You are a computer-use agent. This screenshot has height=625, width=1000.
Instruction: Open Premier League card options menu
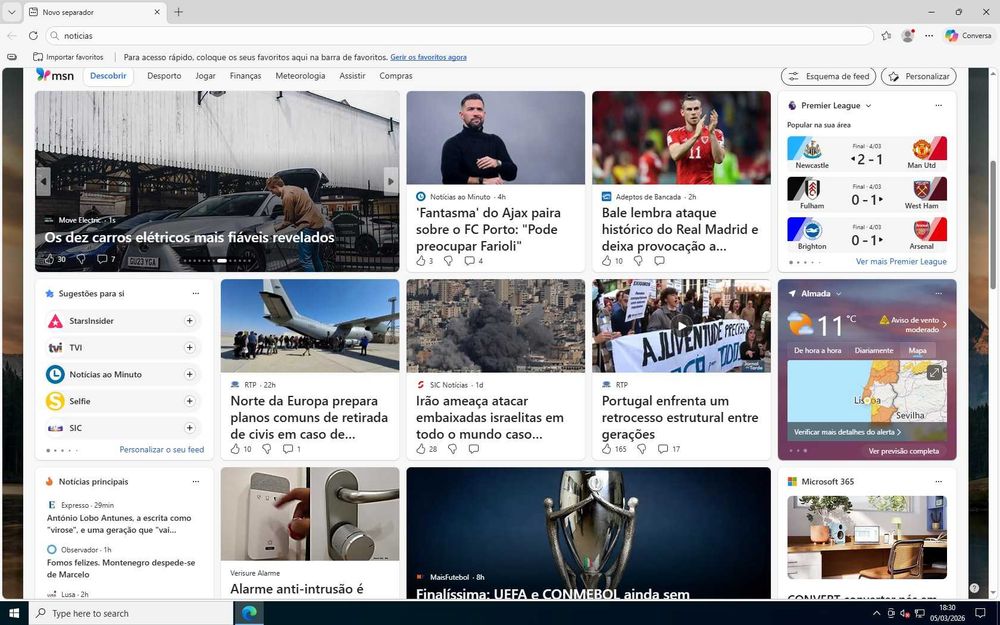click(x=938, y=105)
